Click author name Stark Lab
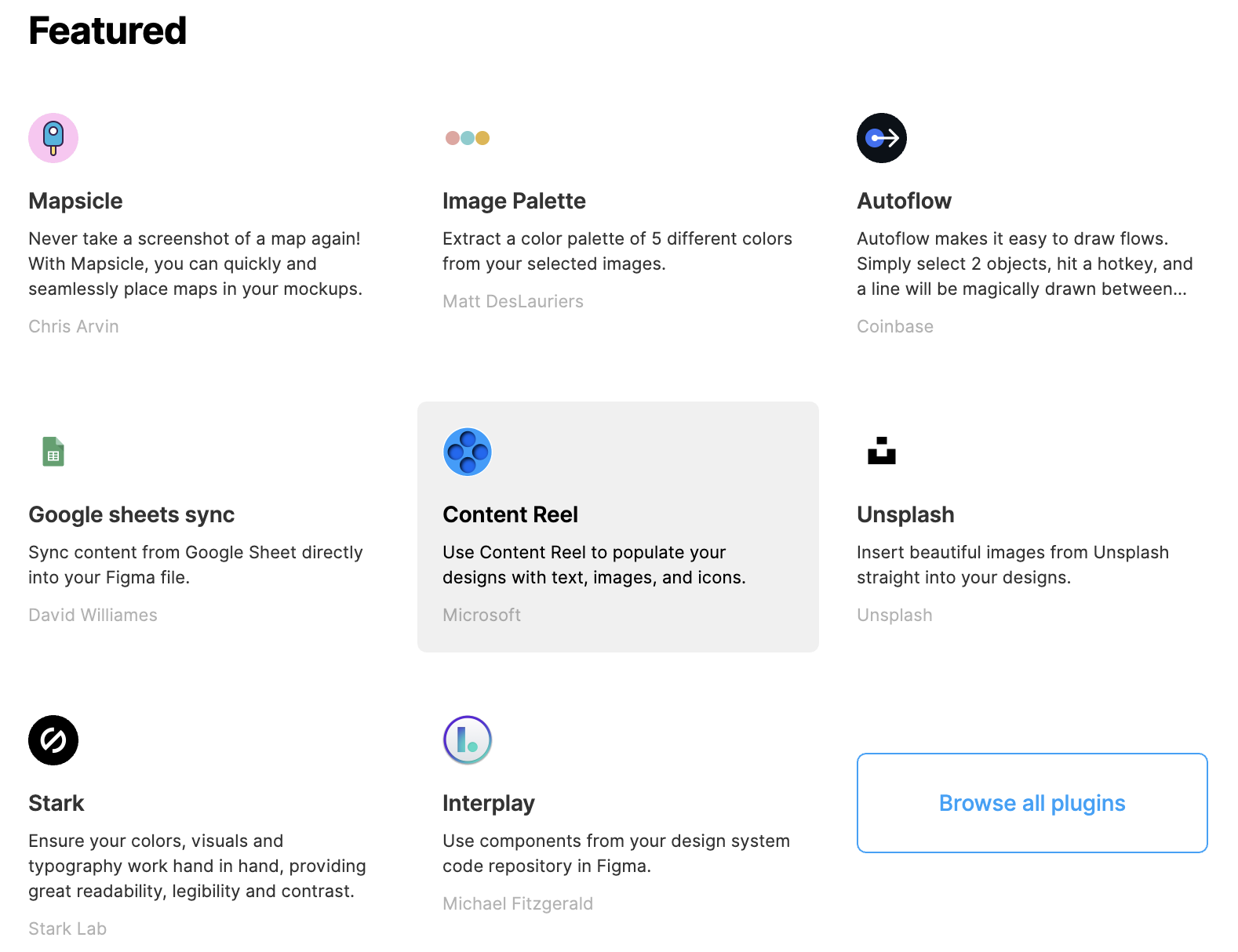The image size is (1238, 952). [67, 928]
